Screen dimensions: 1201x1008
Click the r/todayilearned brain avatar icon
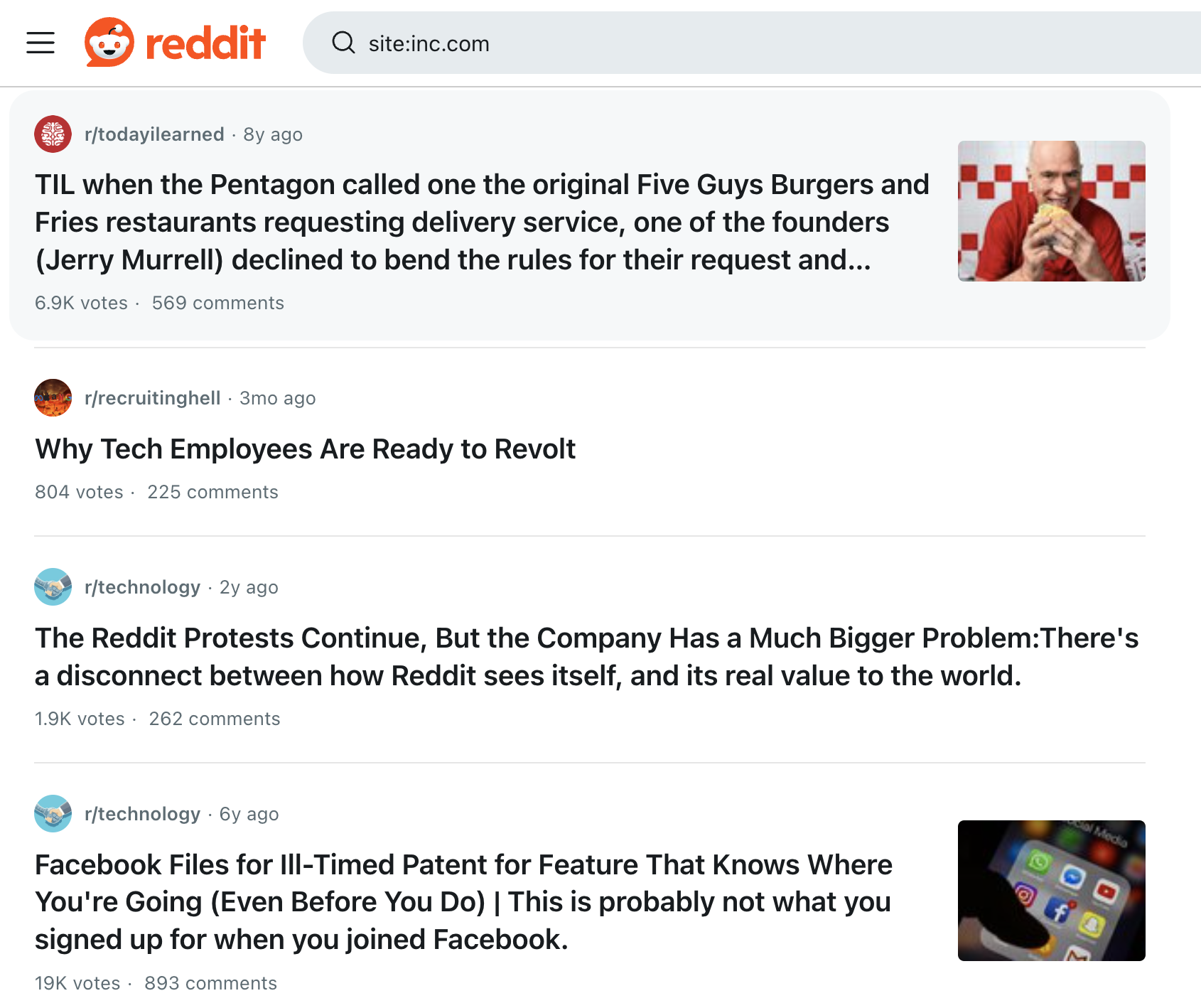coord(53,134)
